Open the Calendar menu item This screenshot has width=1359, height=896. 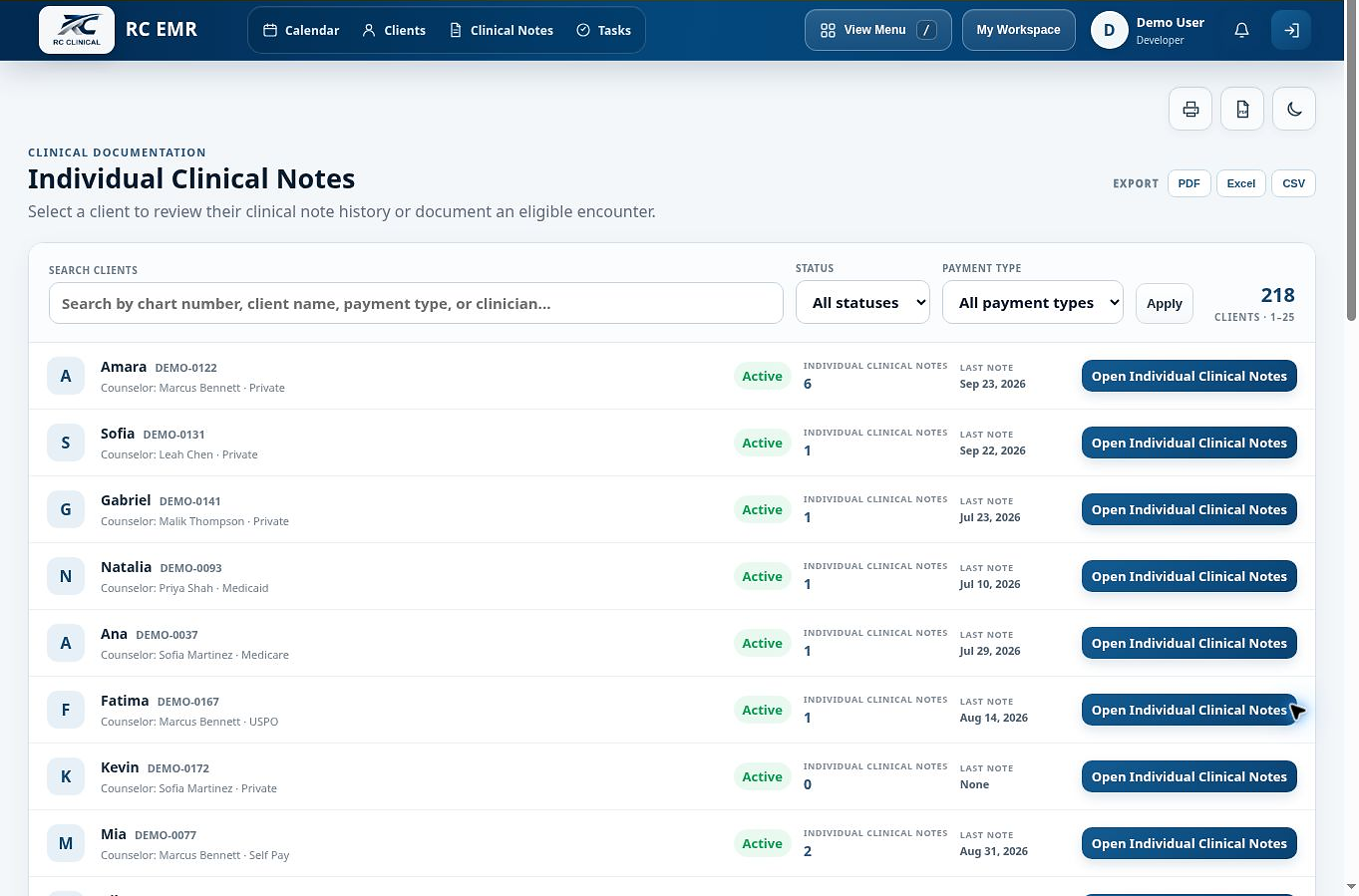301,30
